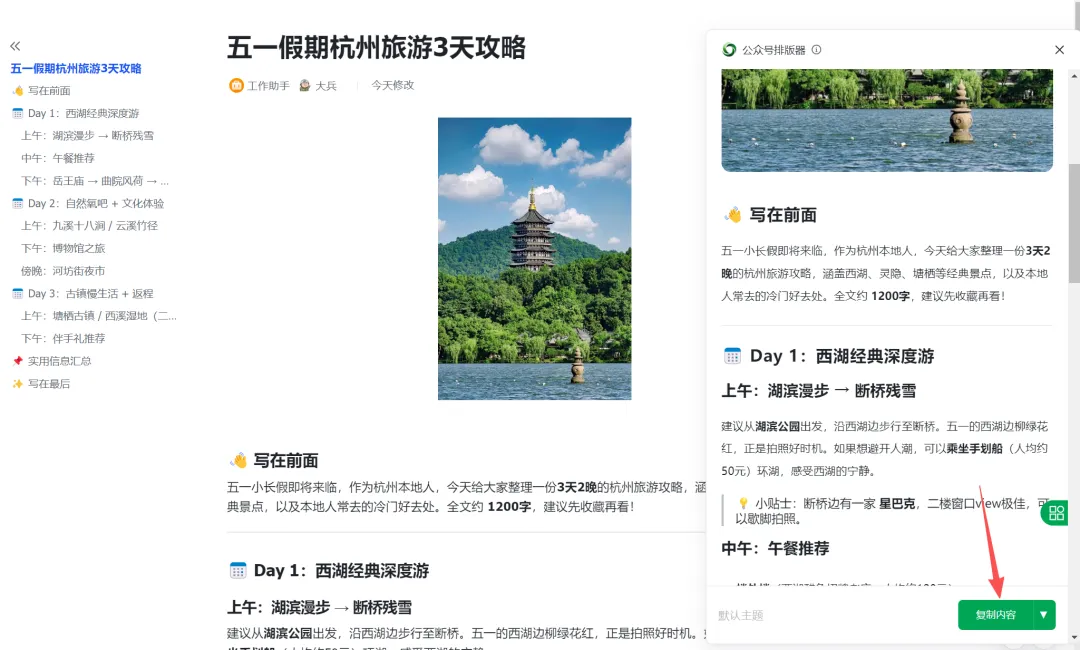Jump to Day 2：自然氧吧 + 文化体验 section

pyautogui.click(x=96, y=203)
